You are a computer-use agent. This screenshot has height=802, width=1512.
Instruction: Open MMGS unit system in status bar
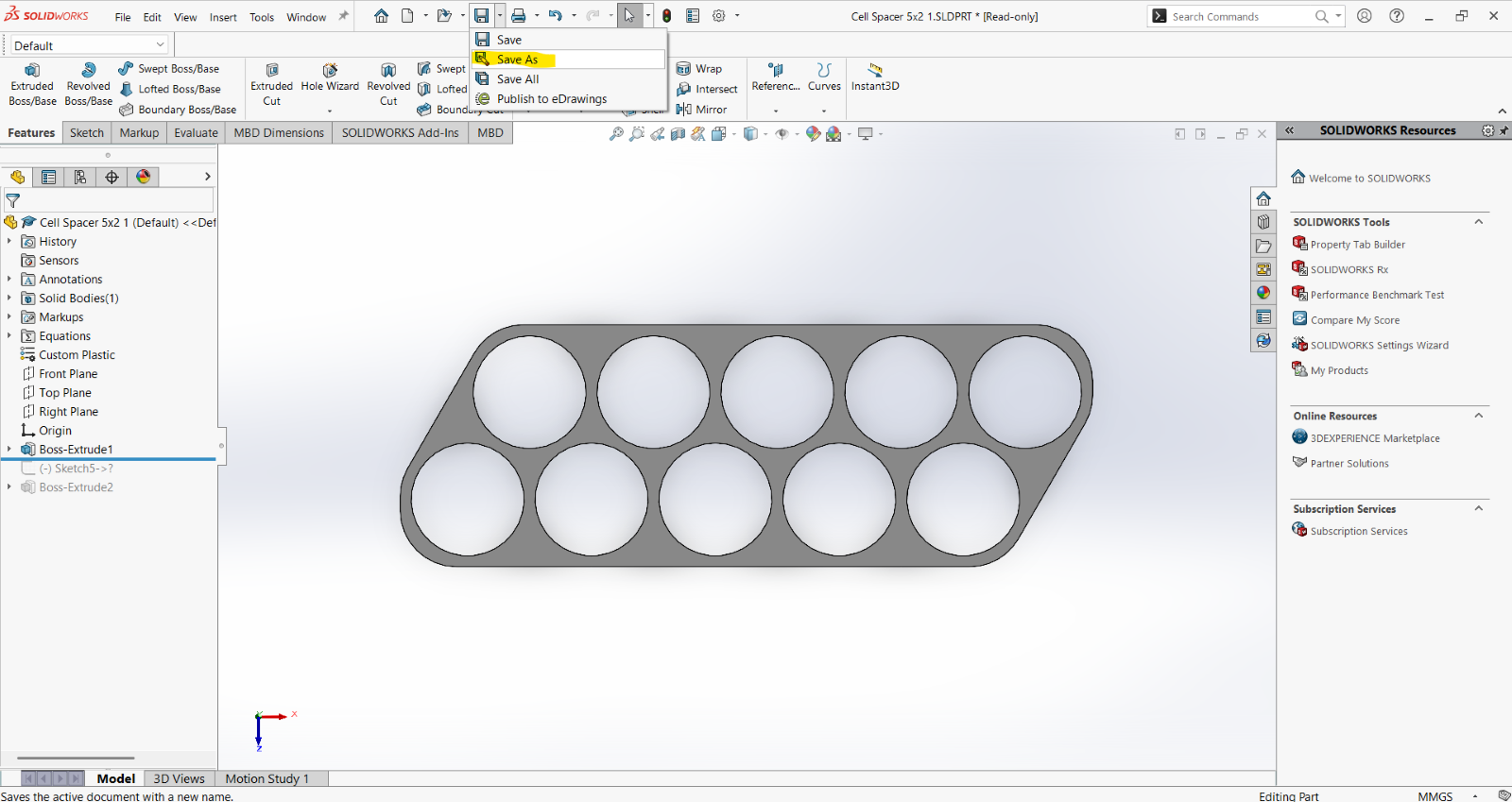[1435, 795]
